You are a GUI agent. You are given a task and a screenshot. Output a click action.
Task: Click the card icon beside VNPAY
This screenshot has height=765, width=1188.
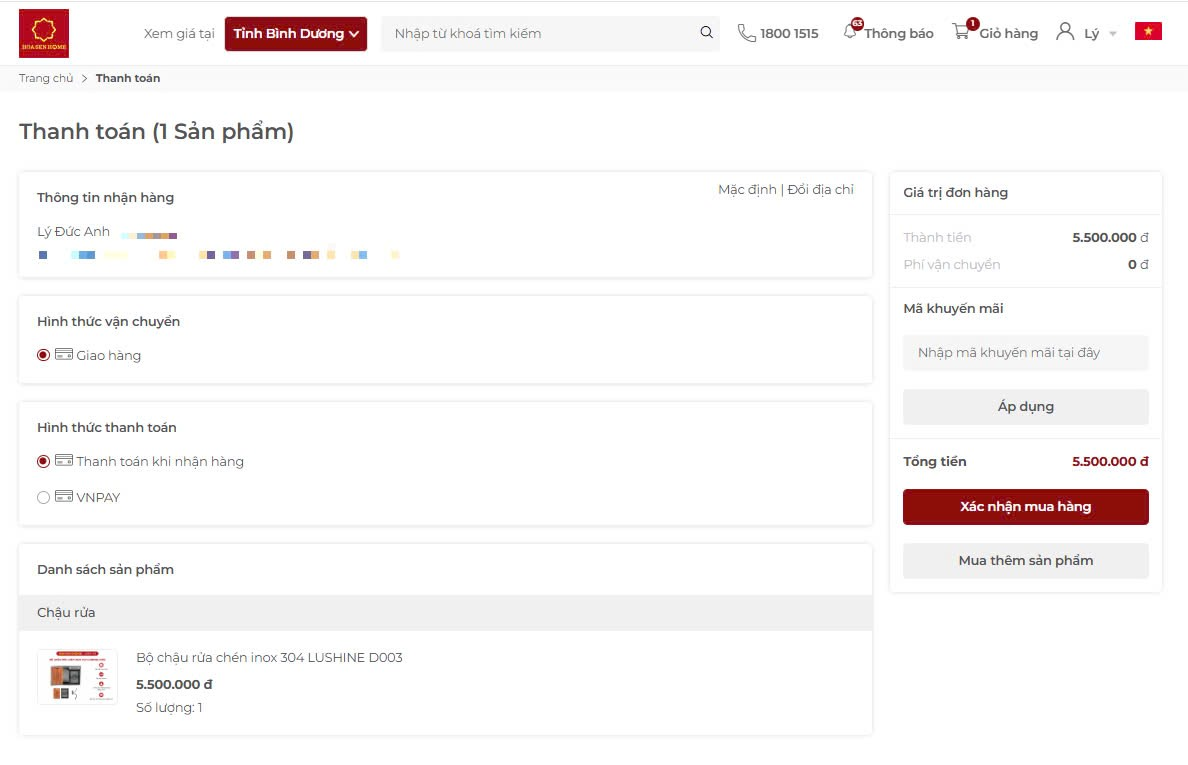pyautogui.click(x=64, y=497)
